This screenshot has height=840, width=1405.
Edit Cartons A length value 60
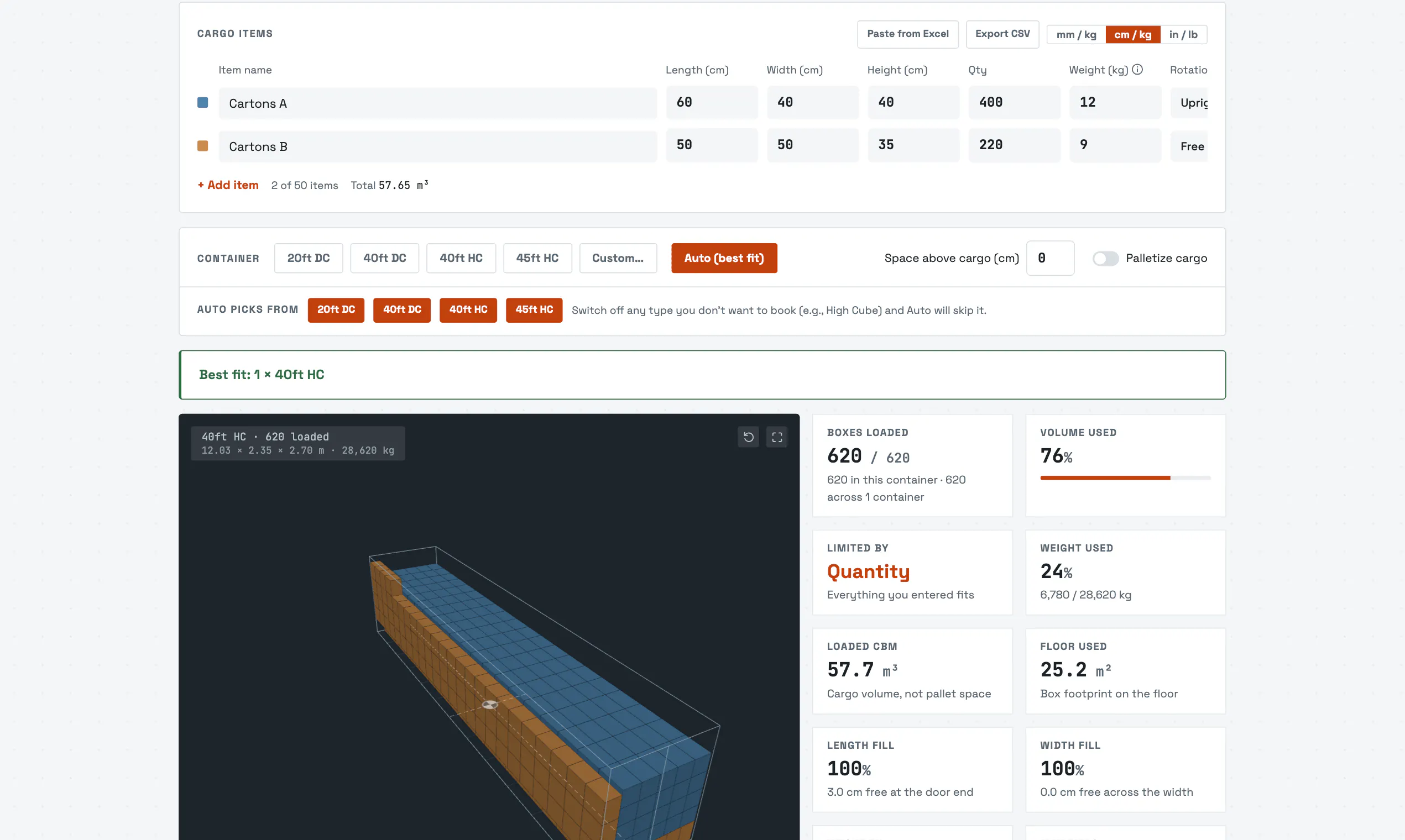tap(712, 102)
